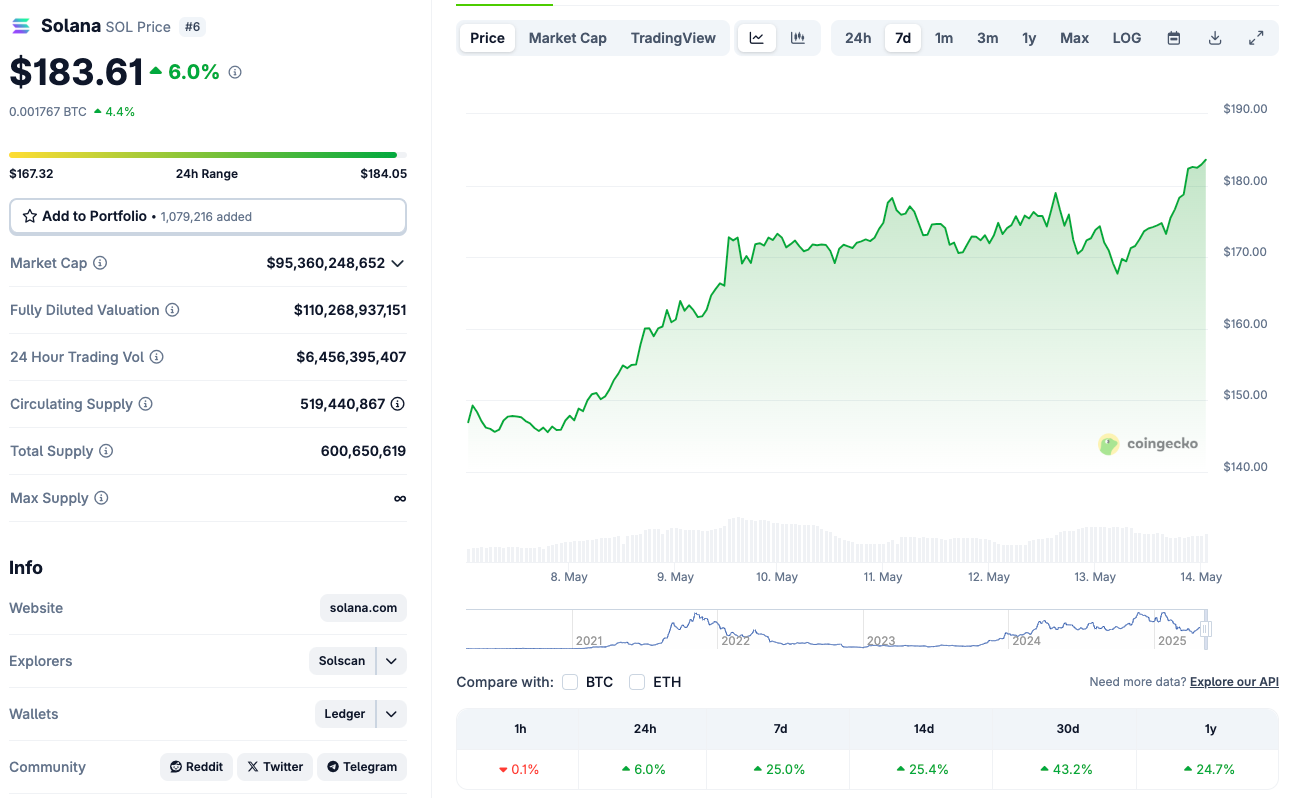
Task: Open the calendar date range picker
Action: coord(1174,38)
